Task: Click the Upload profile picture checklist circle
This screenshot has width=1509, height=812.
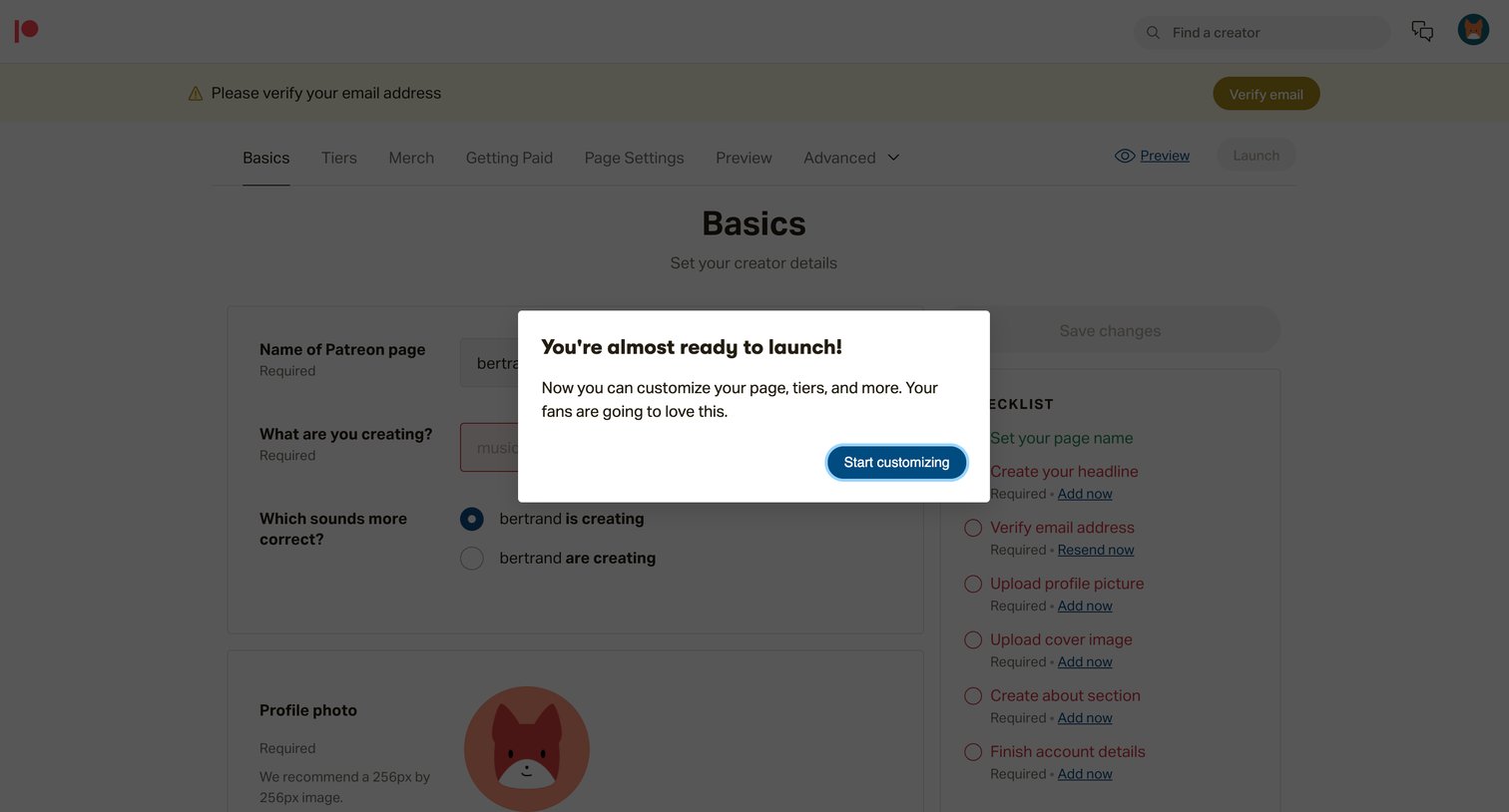Action: tap(973, 584)
